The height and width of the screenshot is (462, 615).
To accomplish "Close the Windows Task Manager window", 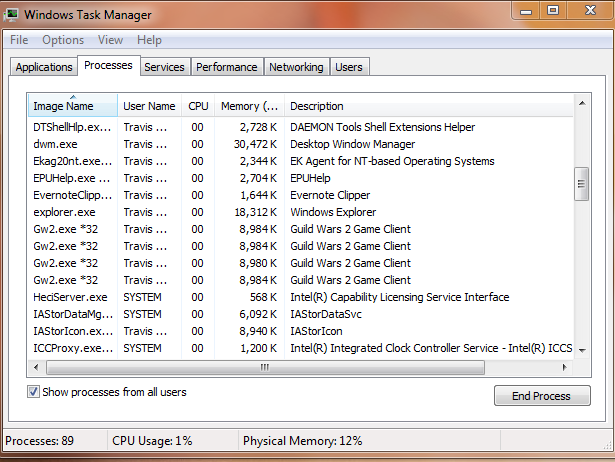I will tap(587, 11).
